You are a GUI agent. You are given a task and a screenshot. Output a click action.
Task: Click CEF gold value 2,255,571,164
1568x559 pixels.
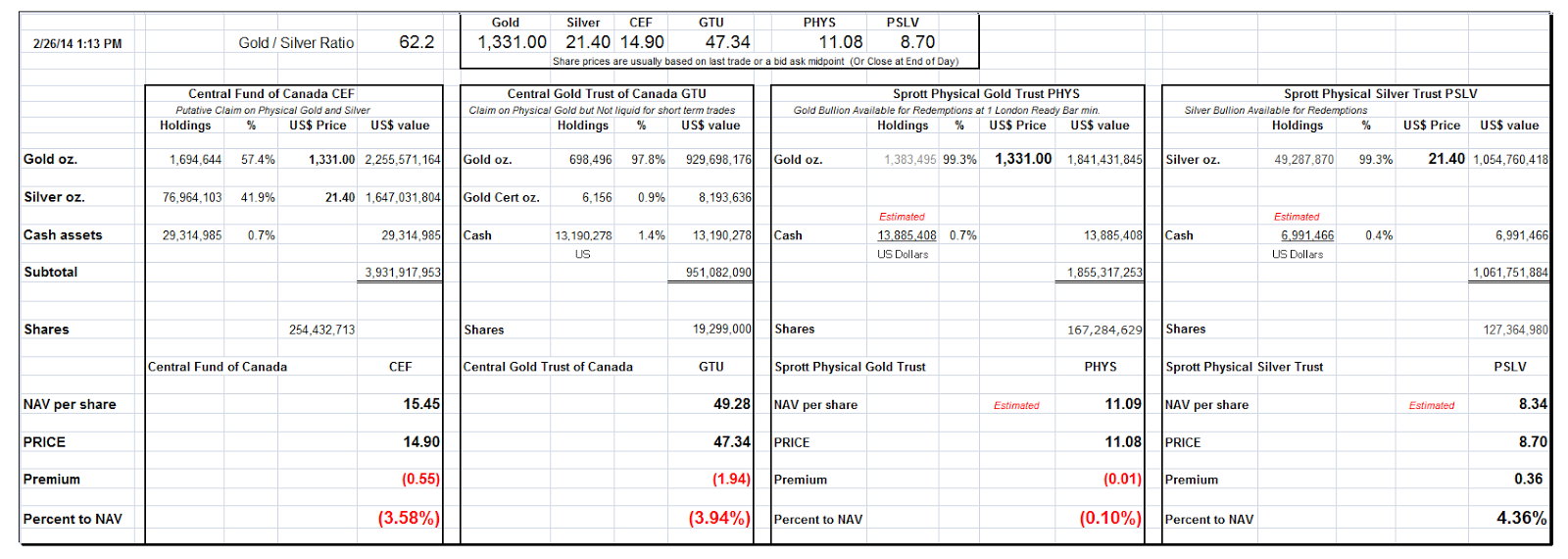403,160
